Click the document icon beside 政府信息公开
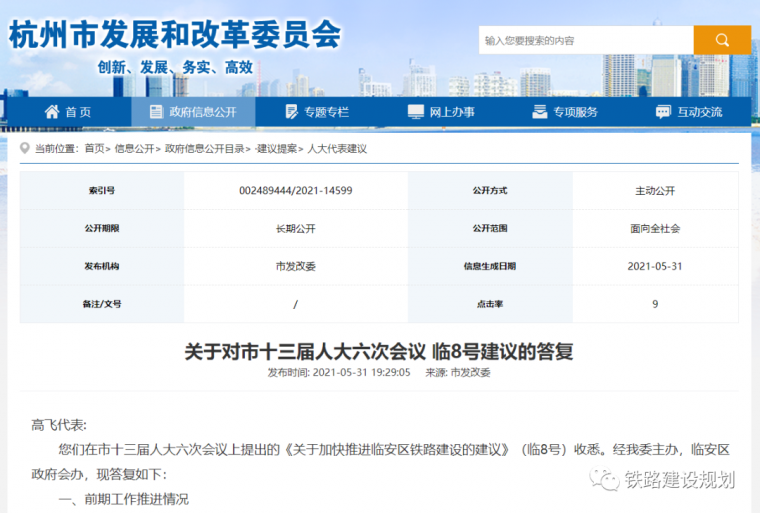 click(154, 112)
